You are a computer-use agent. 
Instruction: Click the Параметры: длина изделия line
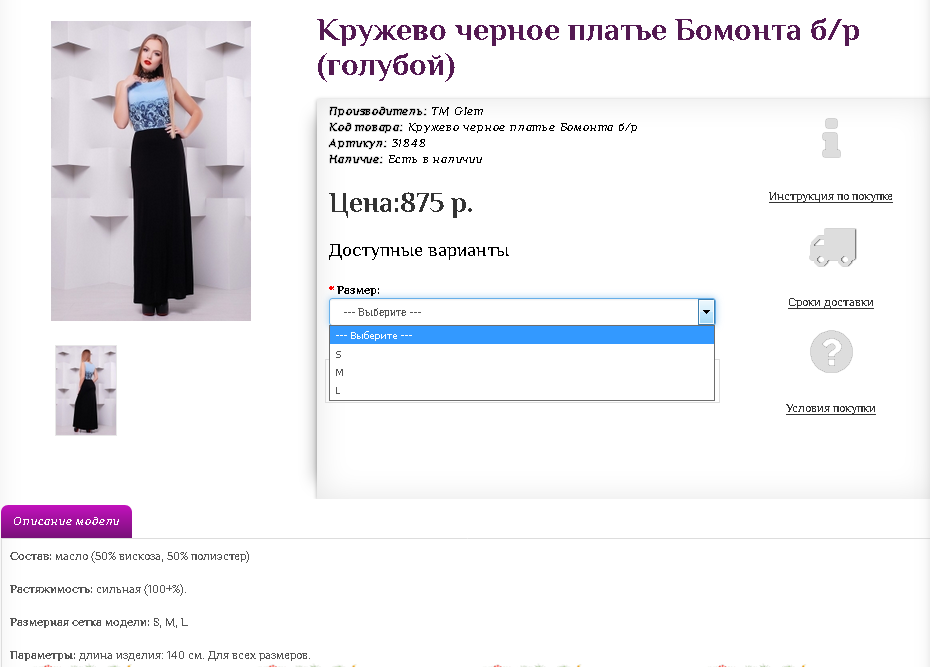(x=160, y=655)
